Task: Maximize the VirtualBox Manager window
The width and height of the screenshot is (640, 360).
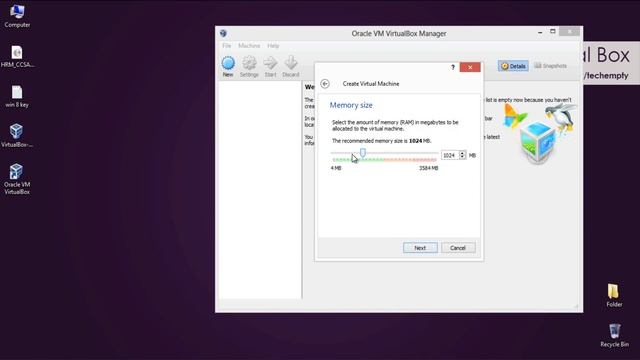Action: tap(553, 31)
